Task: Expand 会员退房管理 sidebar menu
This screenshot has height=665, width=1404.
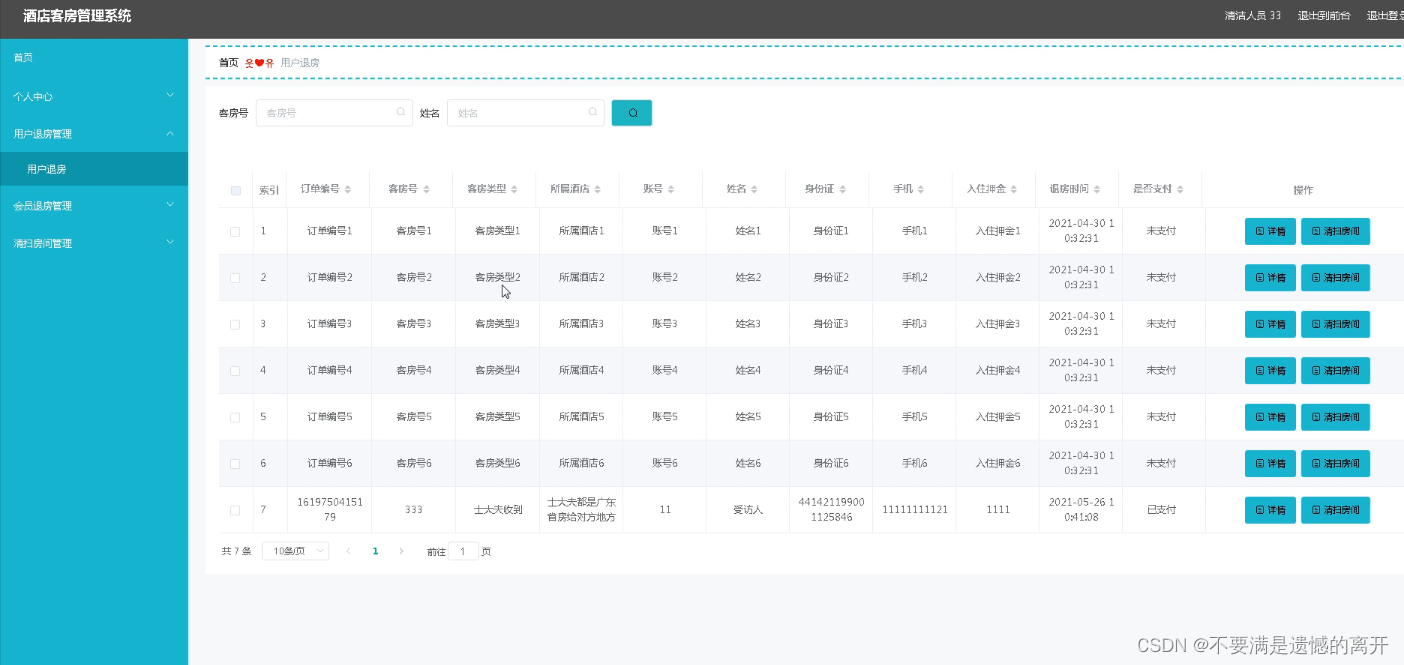Action: click(x=94, y=205)
